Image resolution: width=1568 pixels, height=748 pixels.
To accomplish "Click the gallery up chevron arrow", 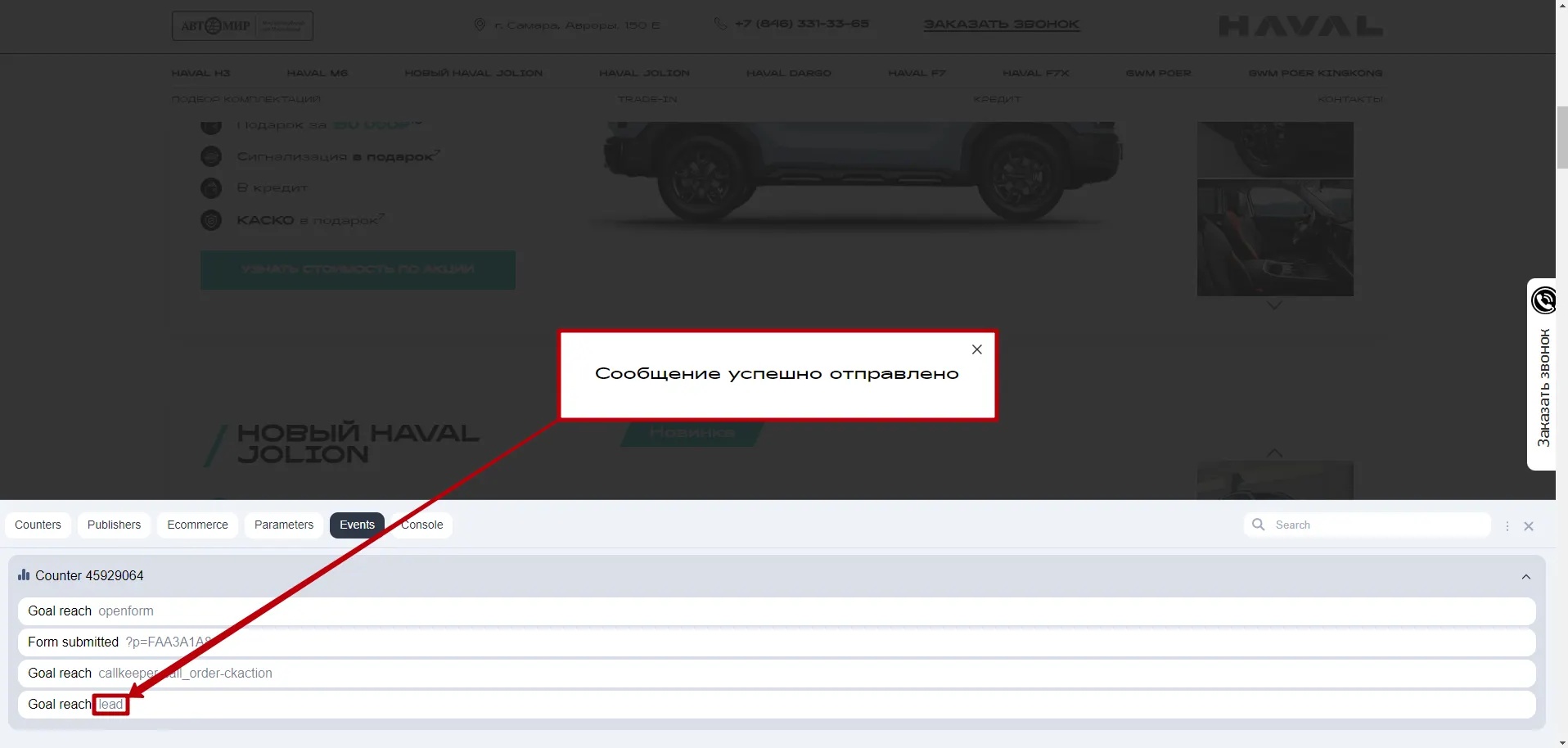I will 1274,453.
